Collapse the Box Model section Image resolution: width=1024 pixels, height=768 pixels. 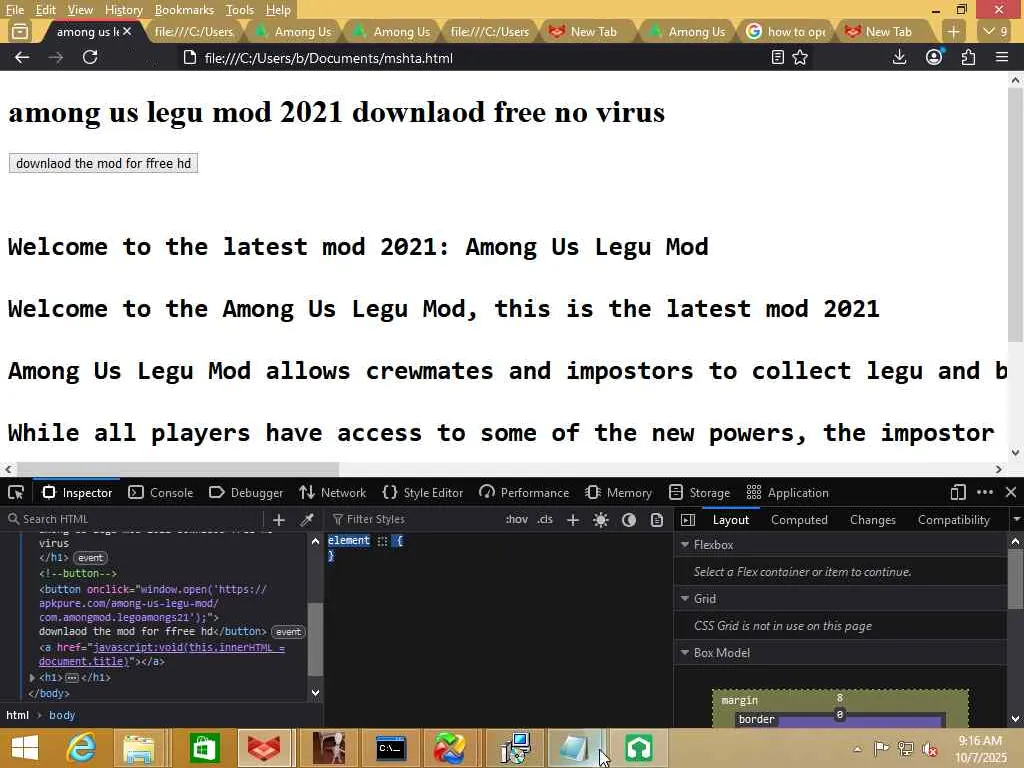click(x=685, y=652)
